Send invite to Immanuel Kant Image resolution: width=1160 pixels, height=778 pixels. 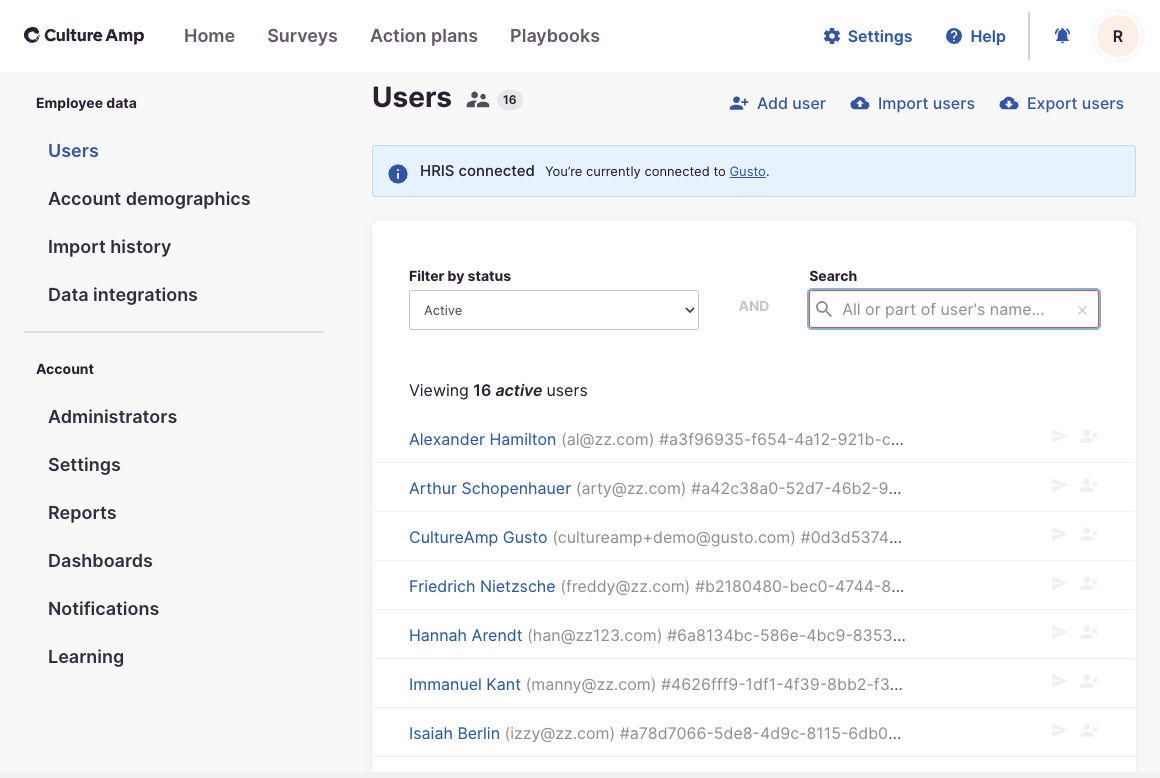click(x=1059, y=681)
